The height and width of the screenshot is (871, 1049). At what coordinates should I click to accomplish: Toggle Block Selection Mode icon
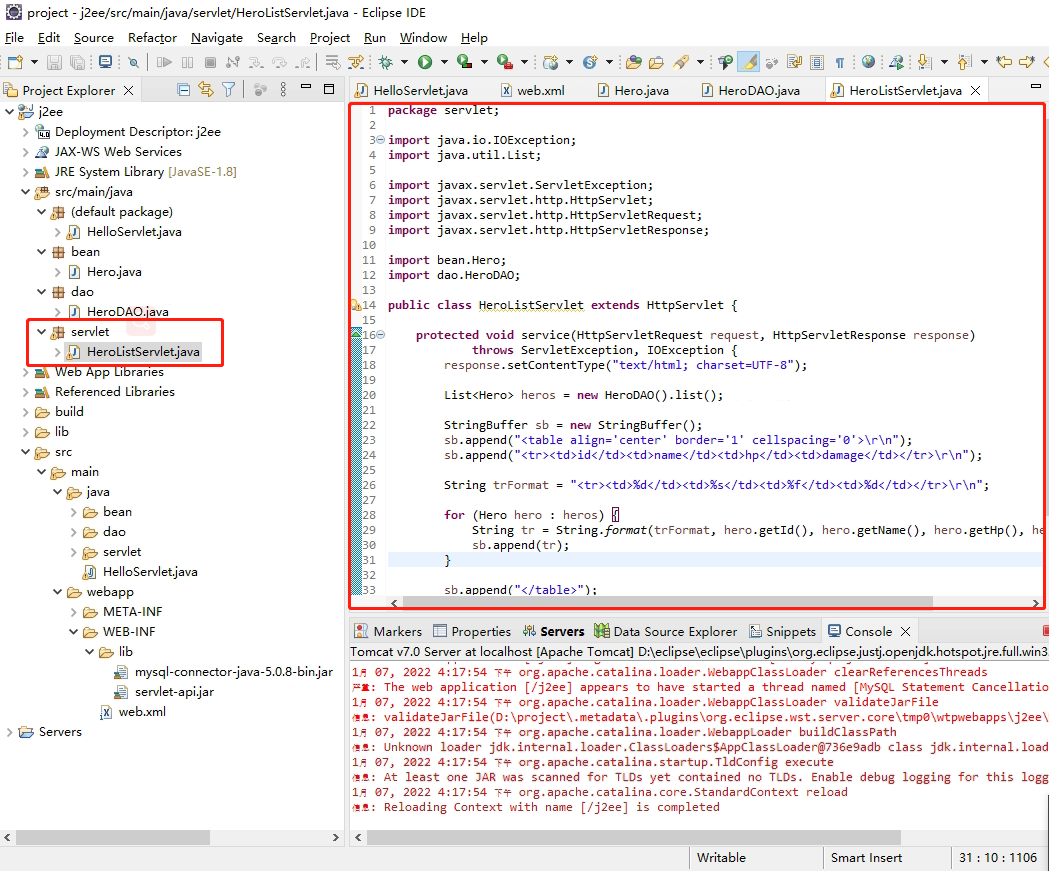tap(817, 62)
